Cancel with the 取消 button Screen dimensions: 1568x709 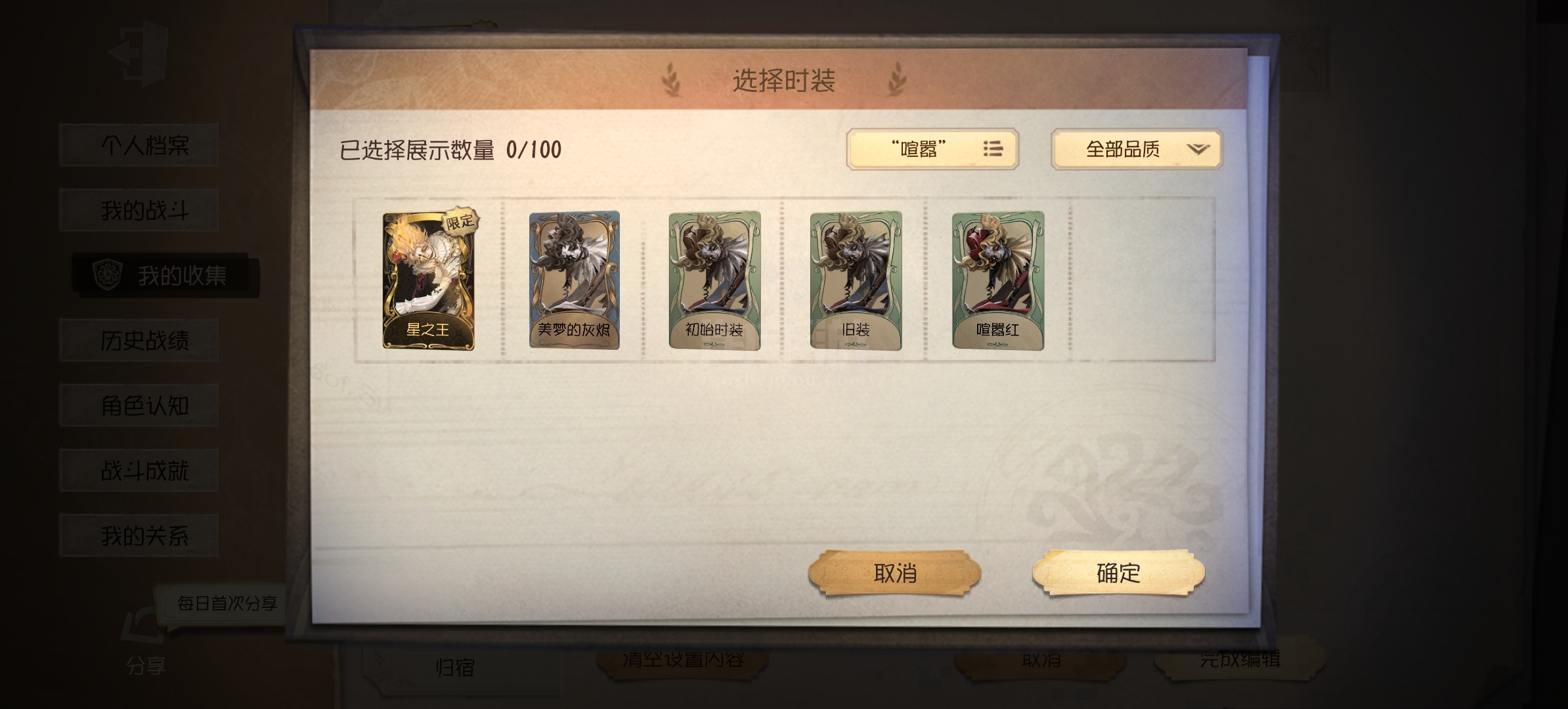(894, 573)
